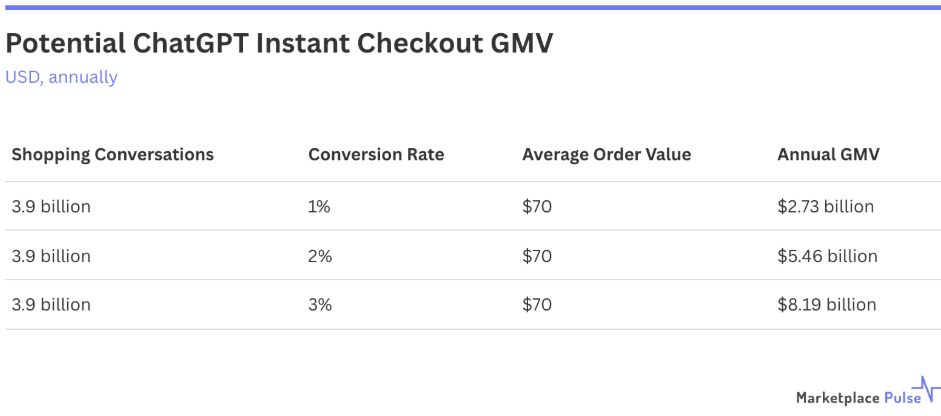Click the 3% conversion rate cell
Viewport: 941px width, 416px height.
click(320, 305)
